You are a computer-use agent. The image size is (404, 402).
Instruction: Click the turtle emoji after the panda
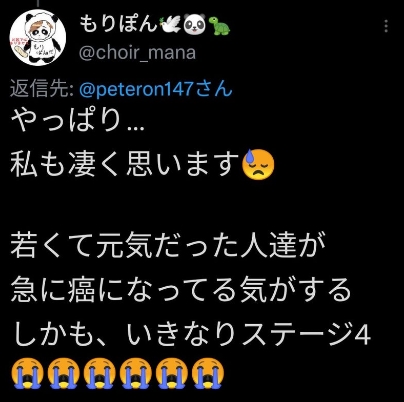click(219, 25)
